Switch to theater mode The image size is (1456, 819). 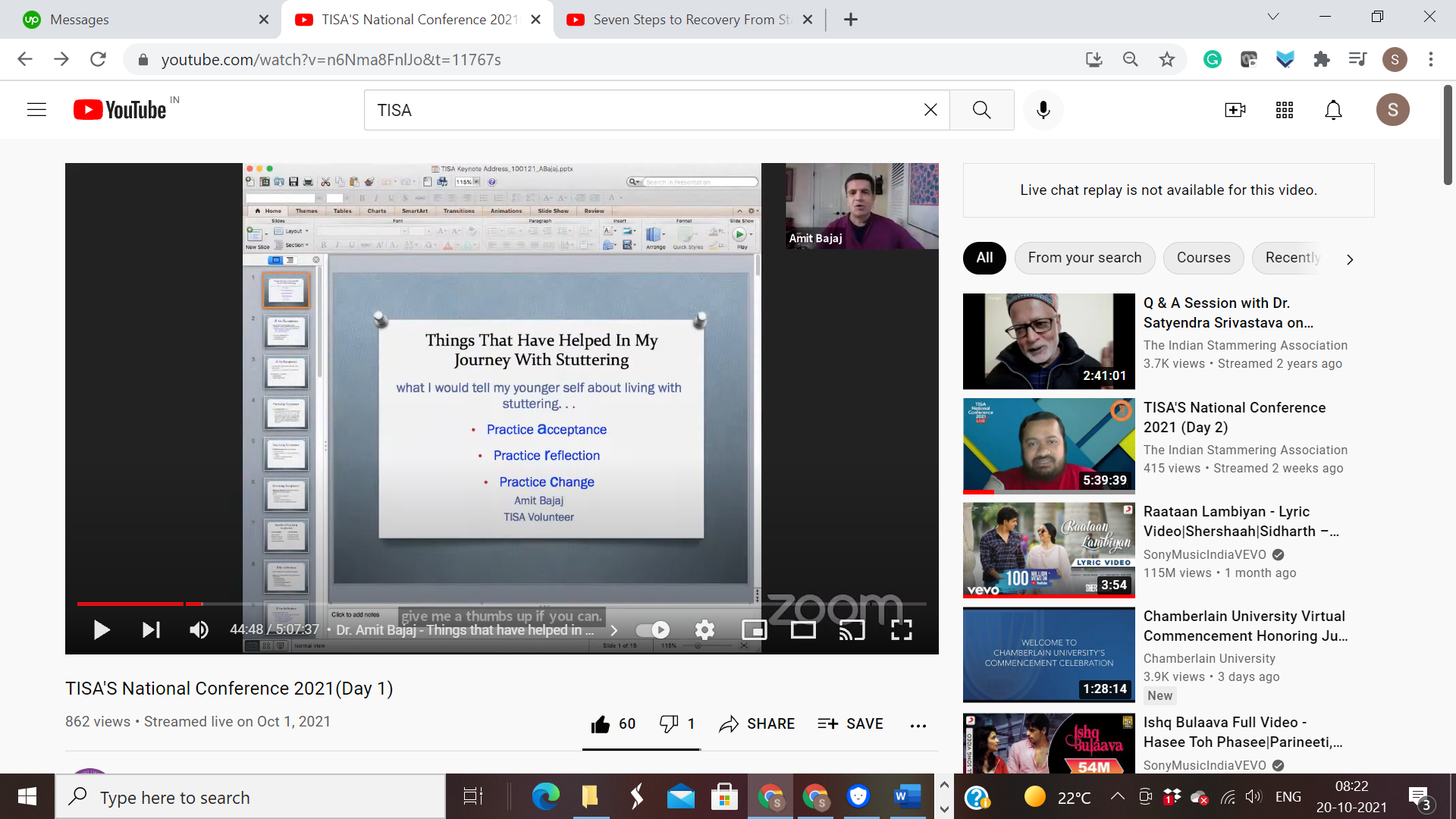tap(803, 630)
